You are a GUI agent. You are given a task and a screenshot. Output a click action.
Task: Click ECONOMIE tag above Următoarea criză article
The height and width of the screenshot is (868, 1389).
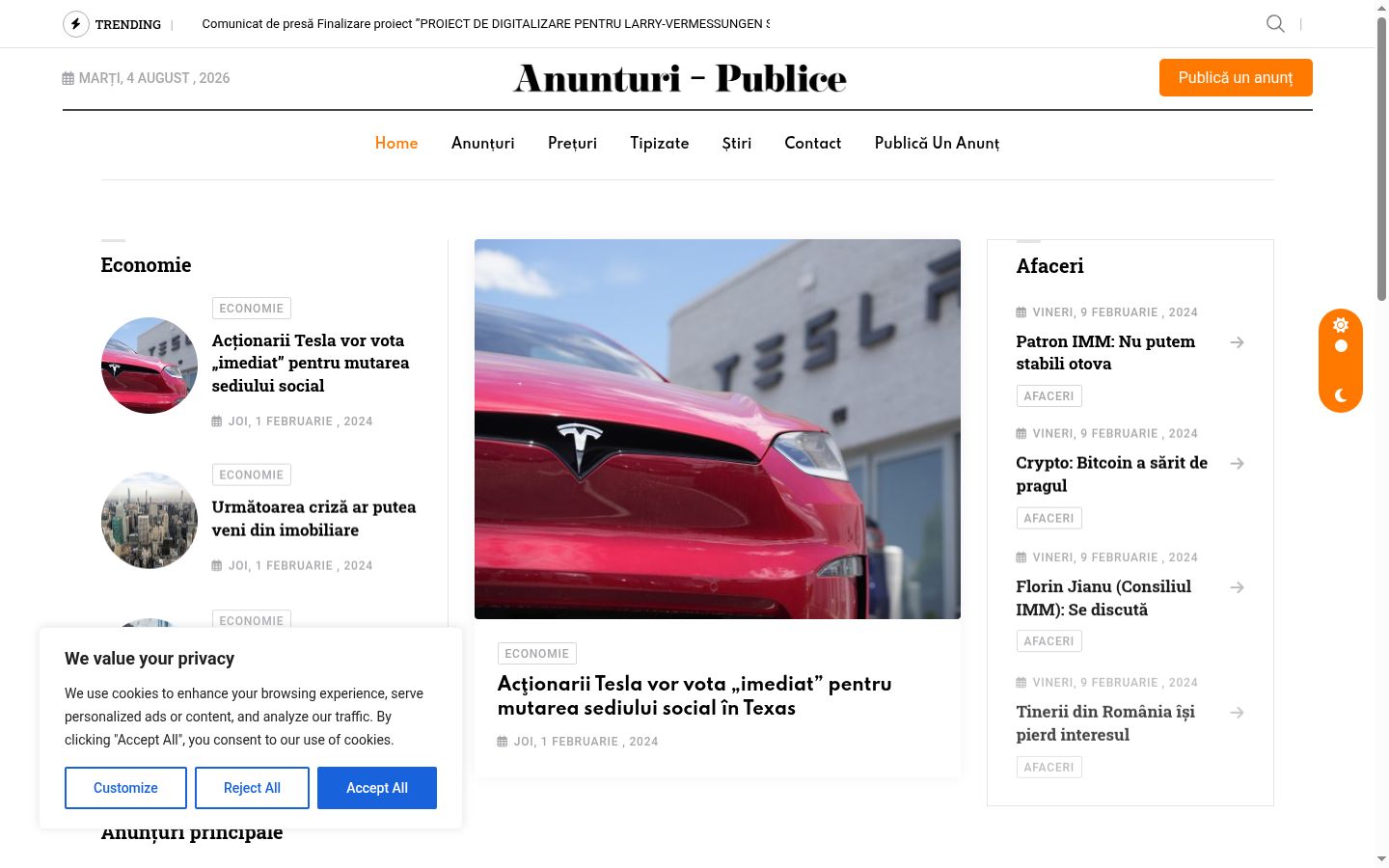[252, 475]
